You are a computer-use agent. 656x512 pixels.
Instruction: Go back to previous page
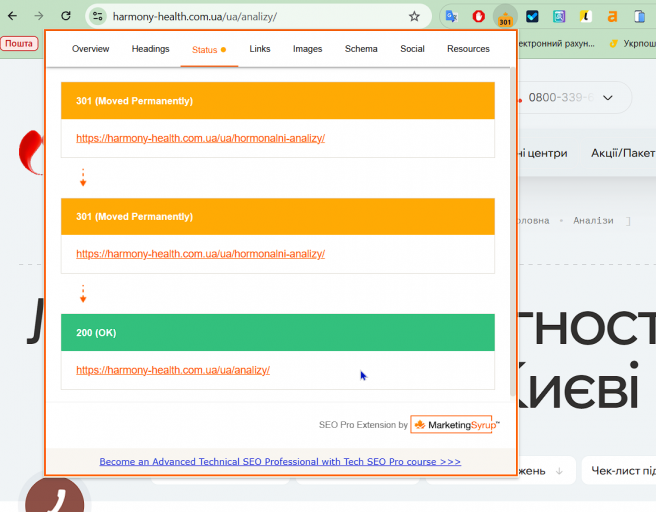[x=13, y=16]
